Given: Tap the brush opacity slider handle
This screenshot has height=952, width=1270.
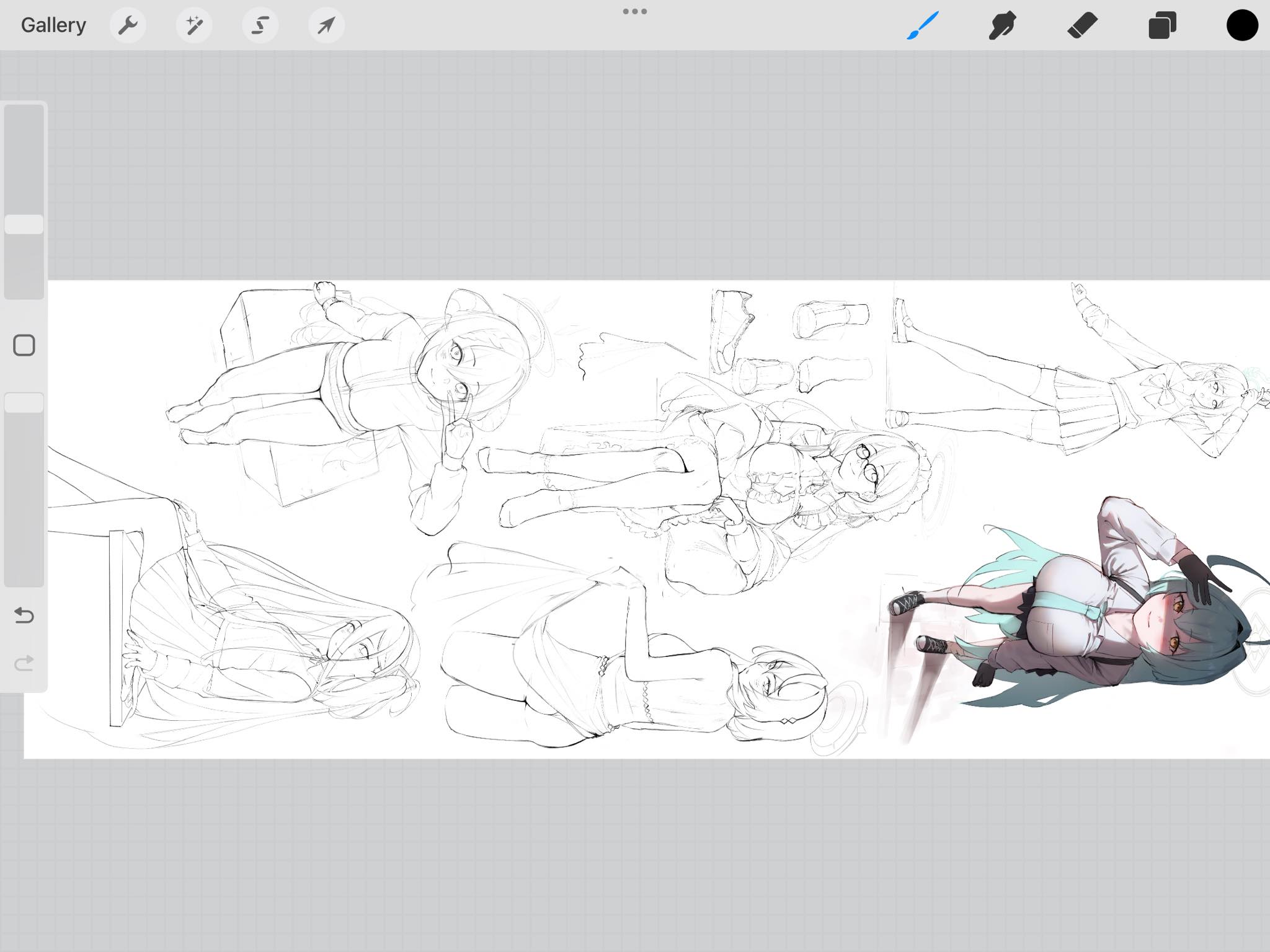Looking at the screenshot, I should tap(24, 403).
